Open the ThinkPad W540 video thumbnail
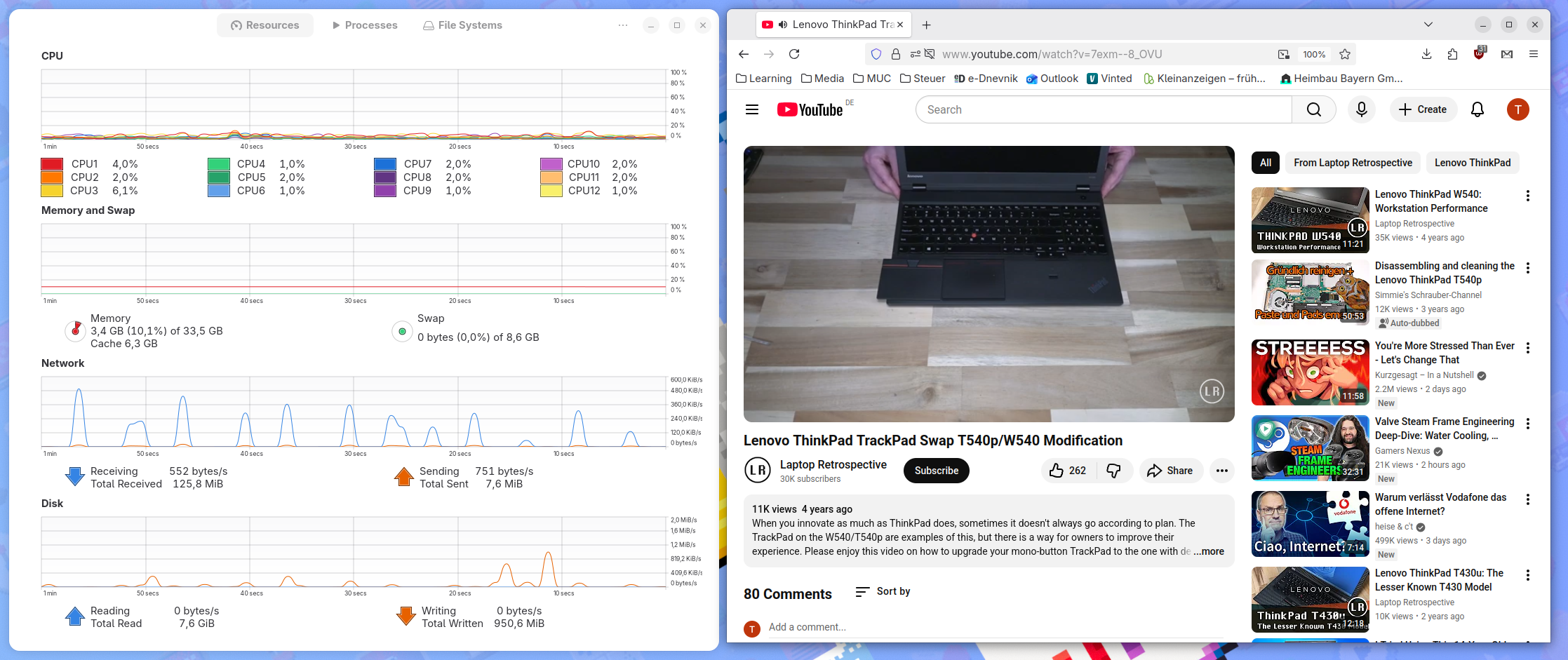Image resolution: width=1568 pixels, height=660 pixels. pyautogui.click(x=1311, y=220)
